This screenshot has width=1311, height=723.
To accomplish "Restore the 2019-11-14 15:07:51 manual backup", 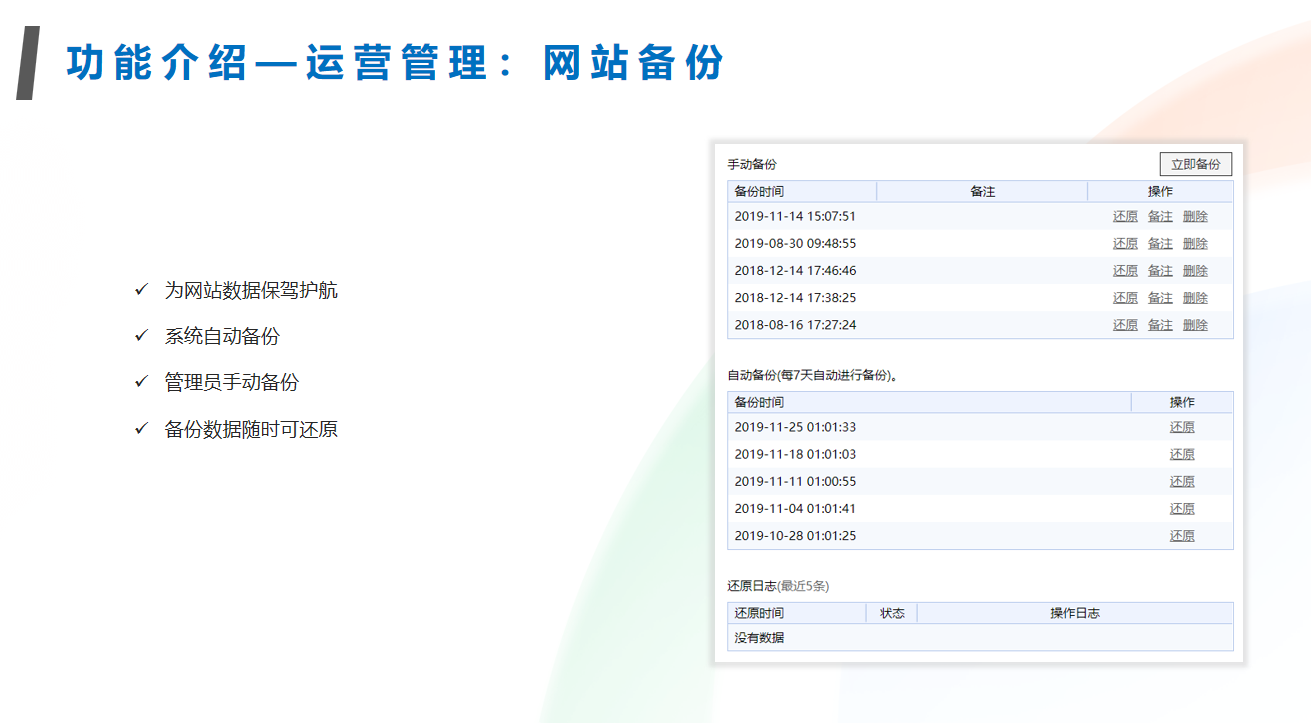I will (1125, 217).
